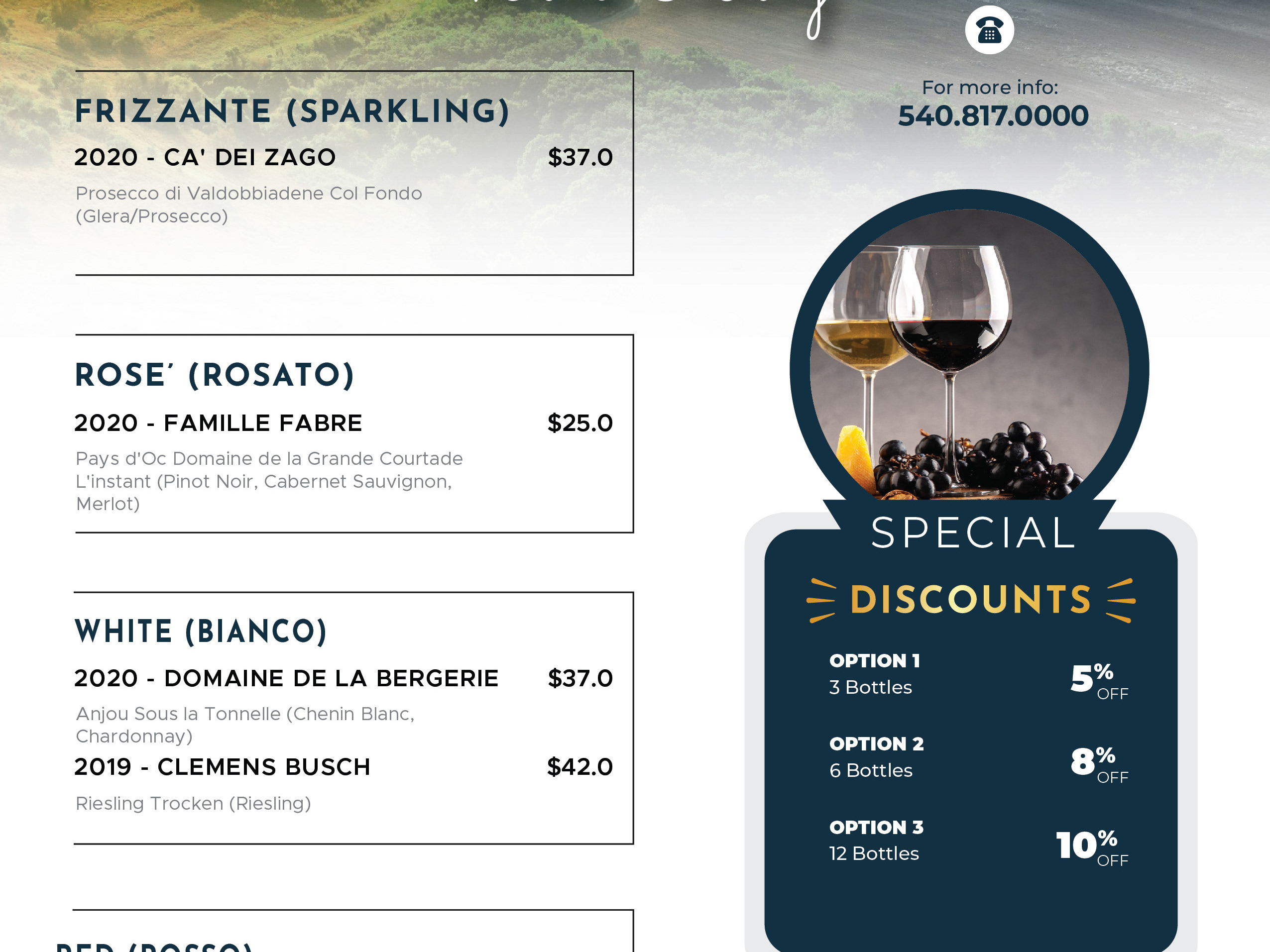Click the telephone icon in white circle

click(989, 30)
